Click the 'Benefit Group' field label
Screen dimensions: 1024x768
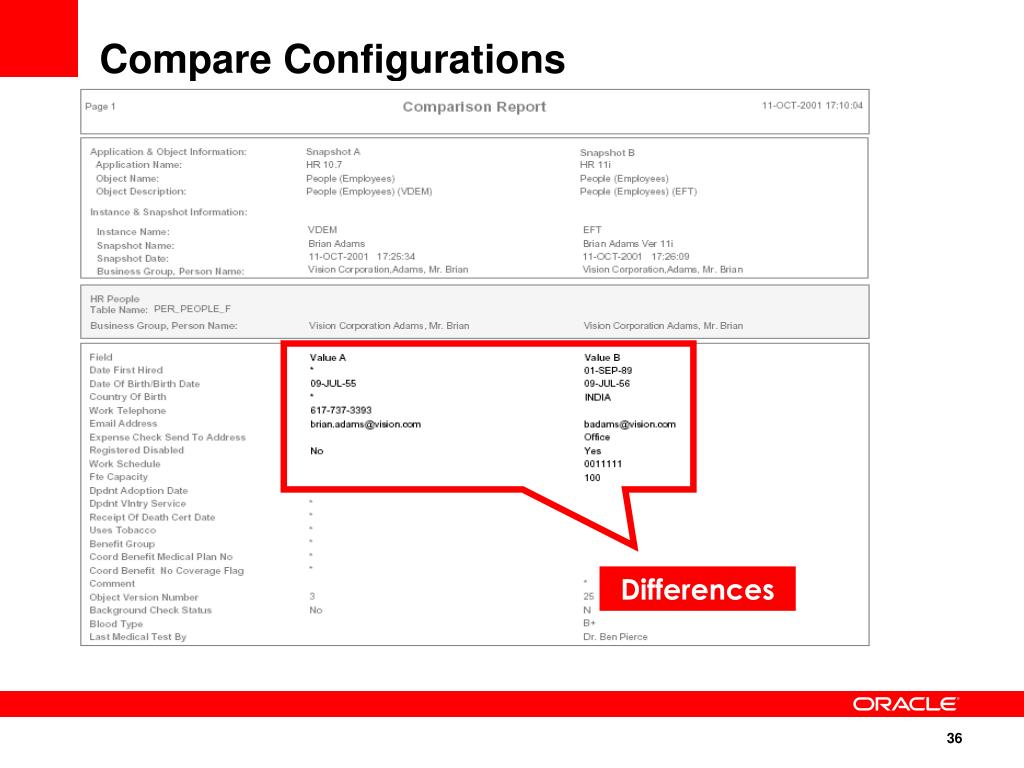point(122,544)
